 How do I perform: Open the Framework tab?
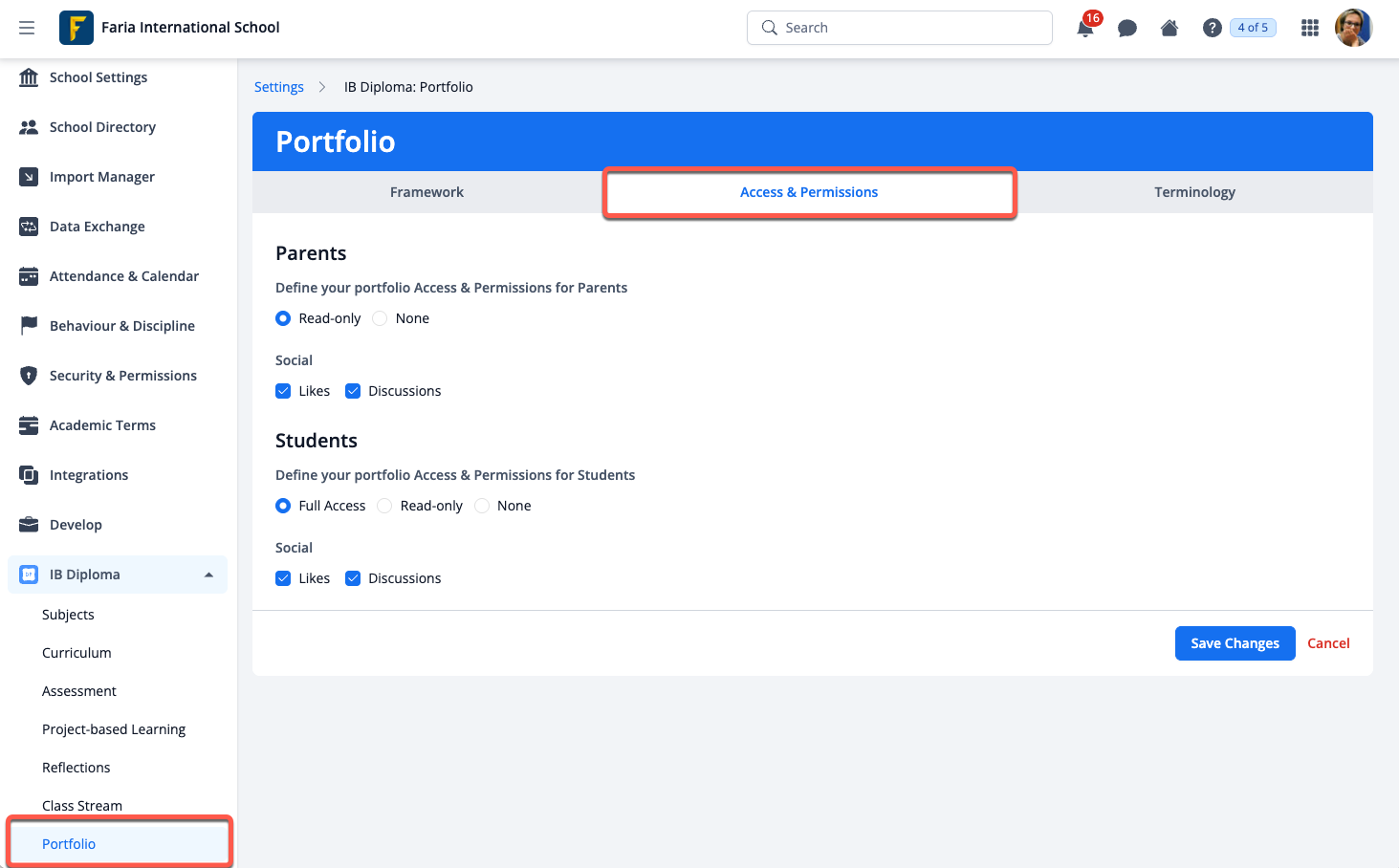[426, 192]
